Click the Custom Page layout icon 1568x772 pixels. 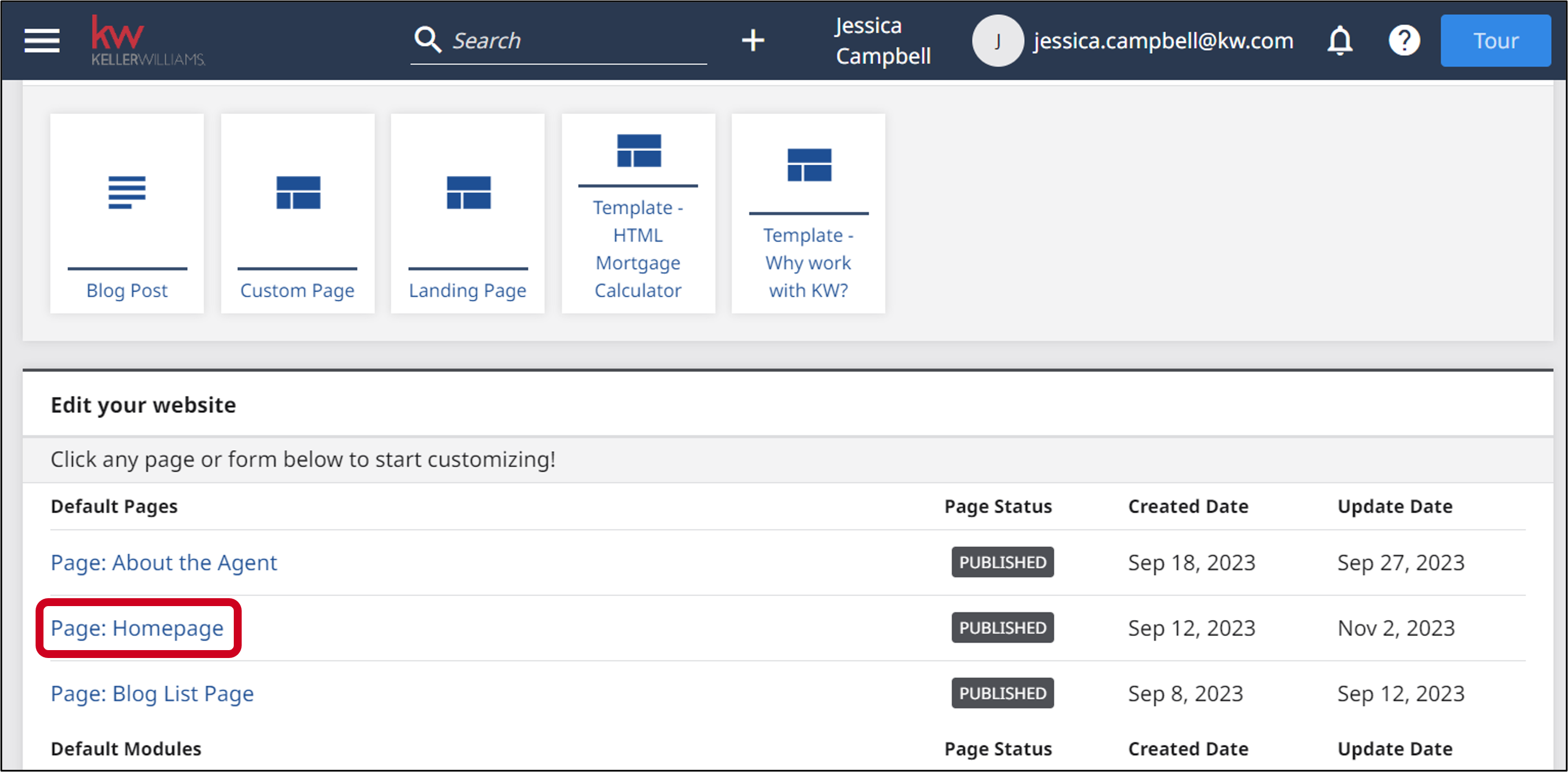[x=298, y=192]
